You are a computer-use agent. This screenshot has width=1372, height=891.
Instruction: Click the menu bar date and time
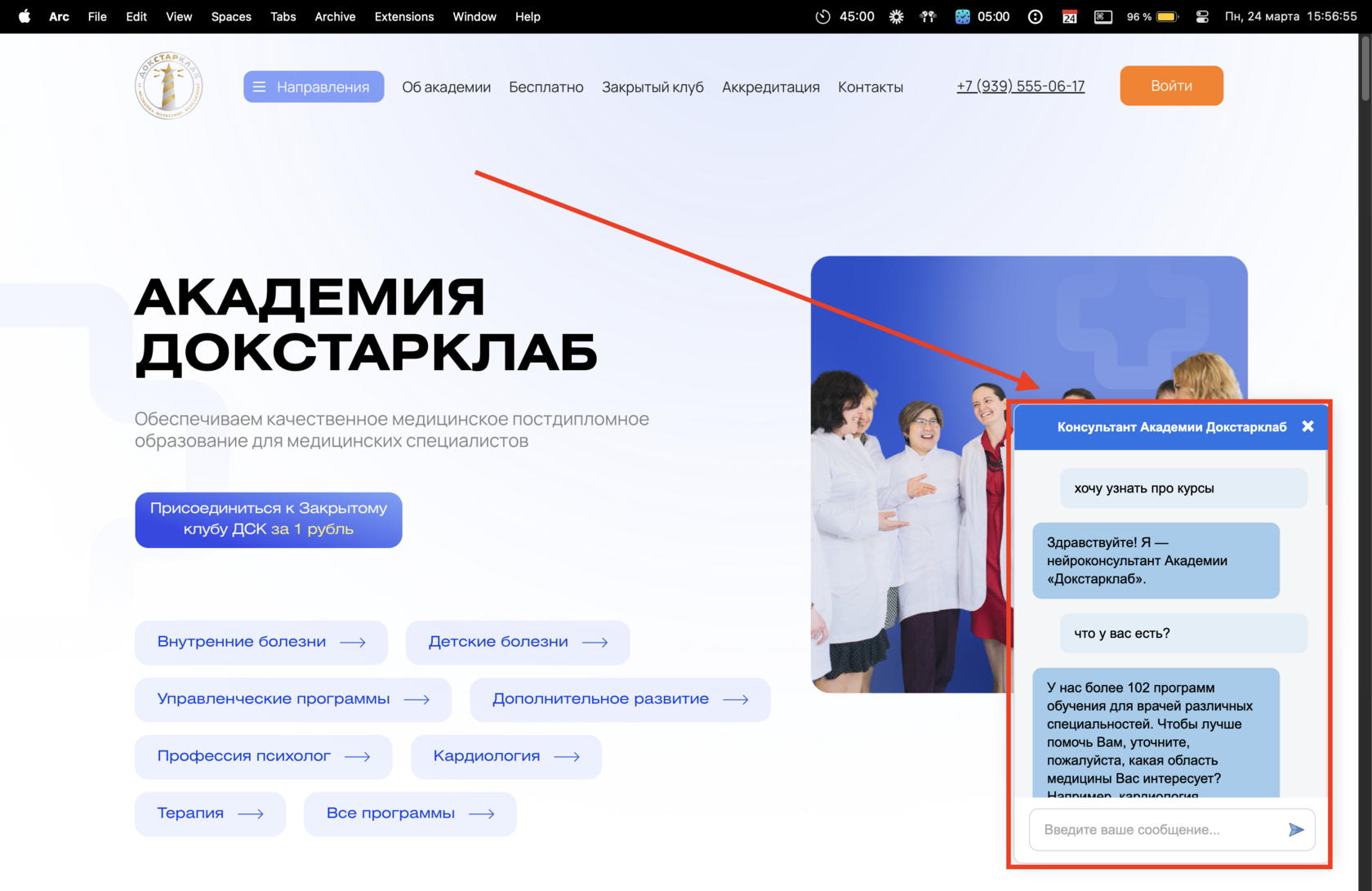(x=1291, y=16)
